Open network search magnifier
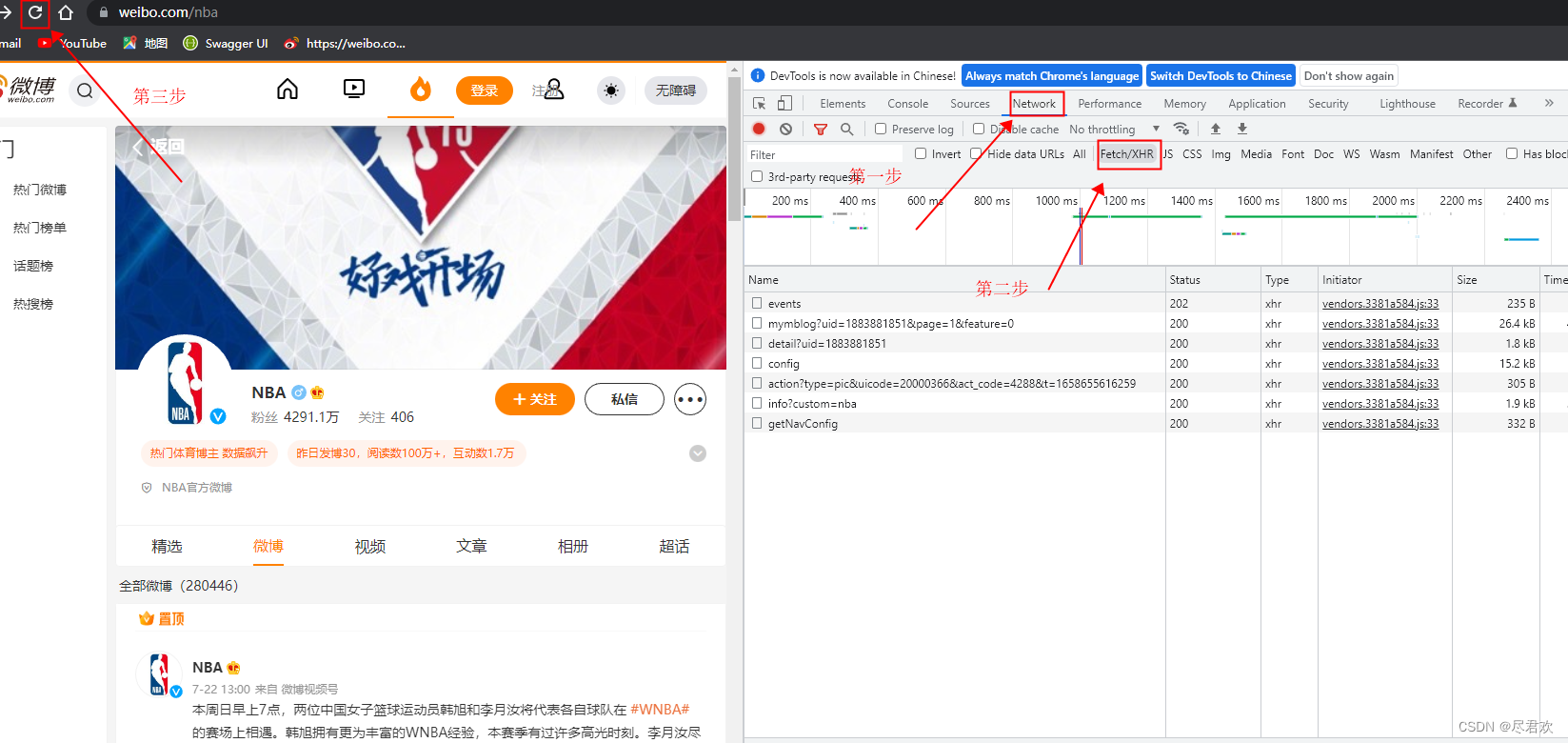Viewport: 1568px width, 743px height. [x=847, y=129]
